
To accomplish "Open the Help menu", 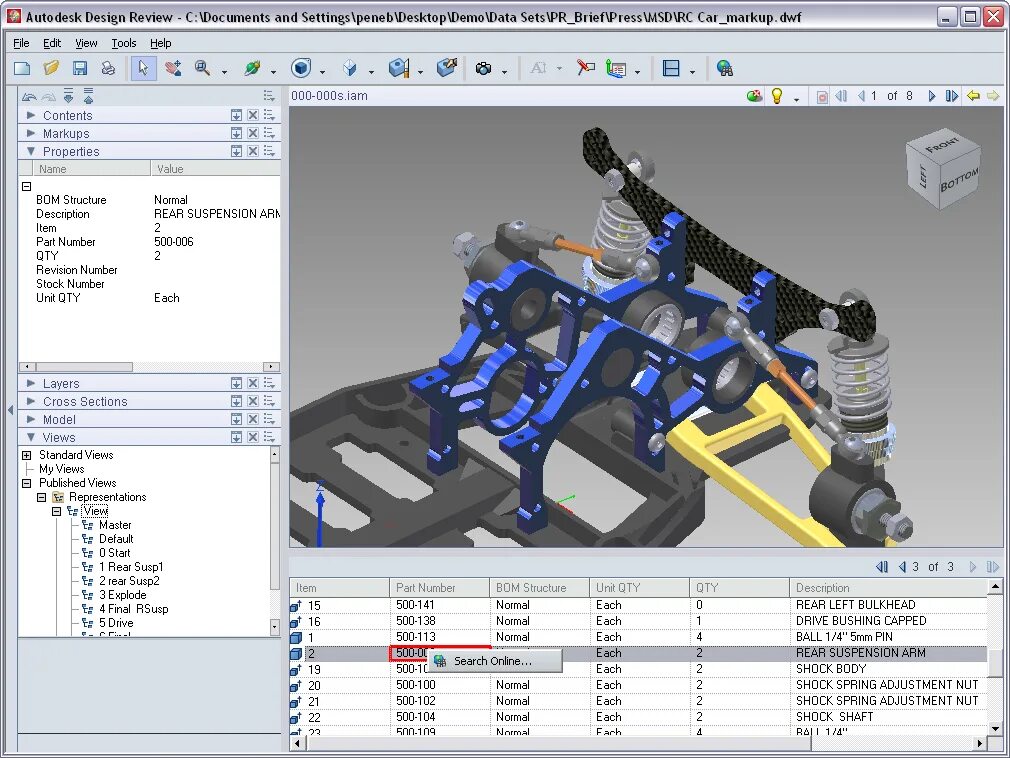I will [x=160, y=43].
